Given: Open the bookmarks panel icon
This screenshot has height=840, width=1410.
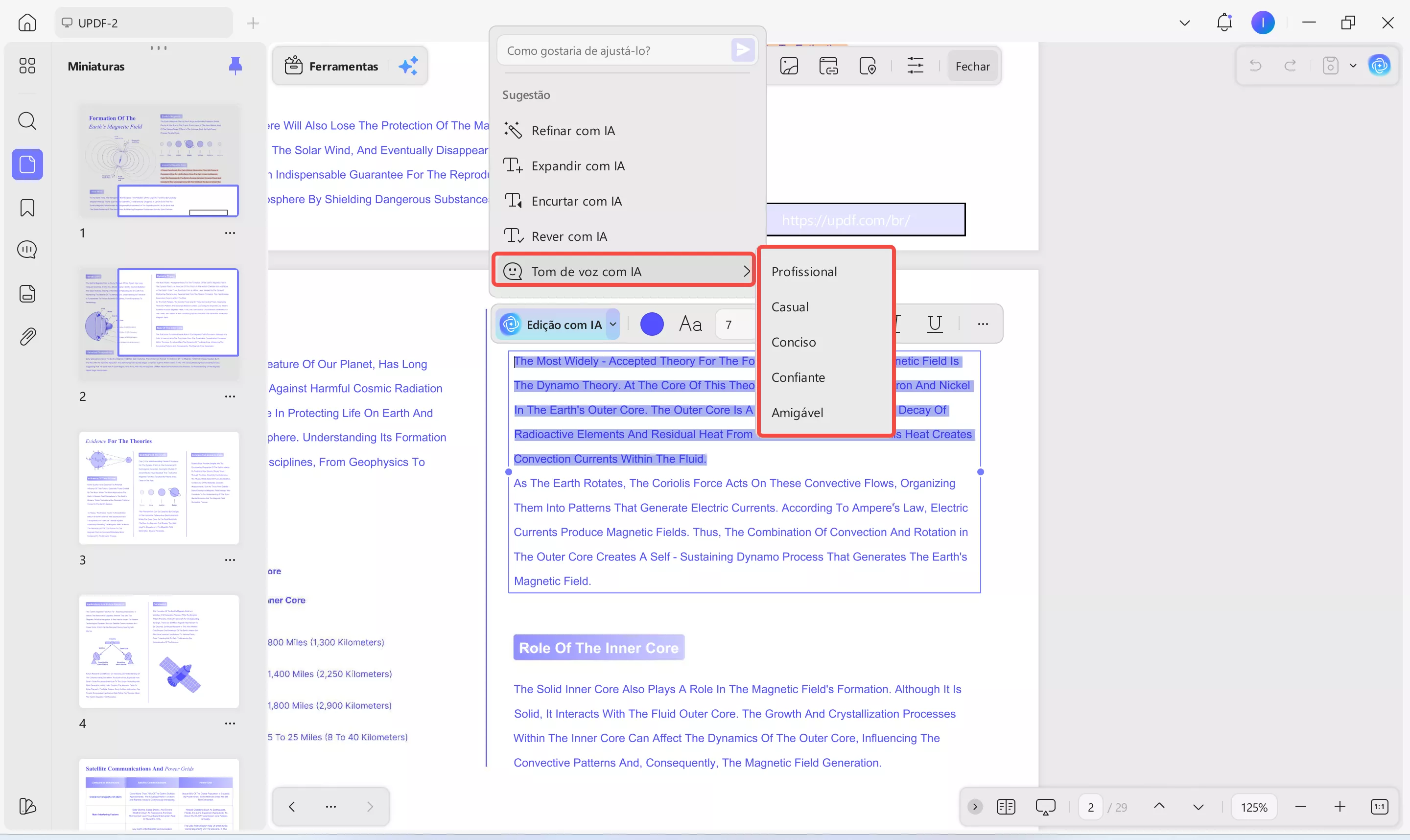Looking at the screenshot, I should tap(26, 207).
